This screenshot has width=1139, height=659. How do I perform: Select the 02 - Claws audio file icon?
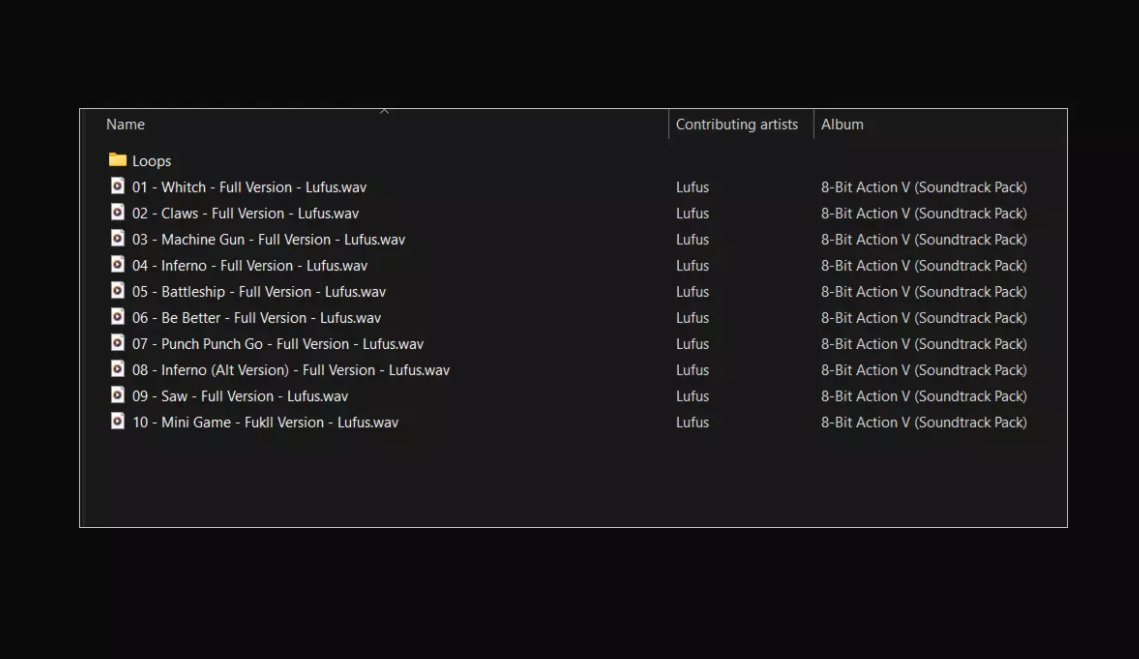[118, 212]
